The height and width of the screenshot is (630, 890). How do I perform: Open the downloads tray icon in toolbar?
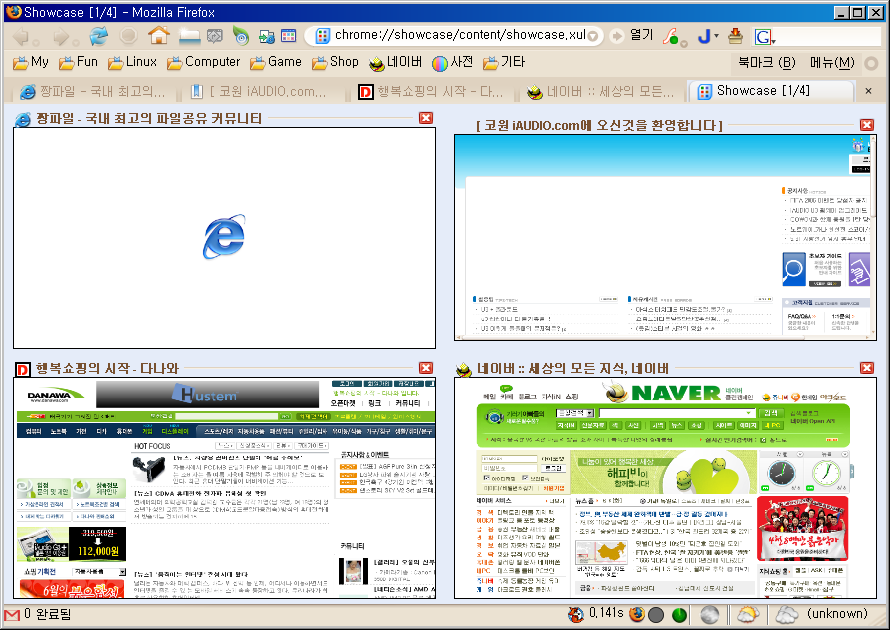pos(736,36)
